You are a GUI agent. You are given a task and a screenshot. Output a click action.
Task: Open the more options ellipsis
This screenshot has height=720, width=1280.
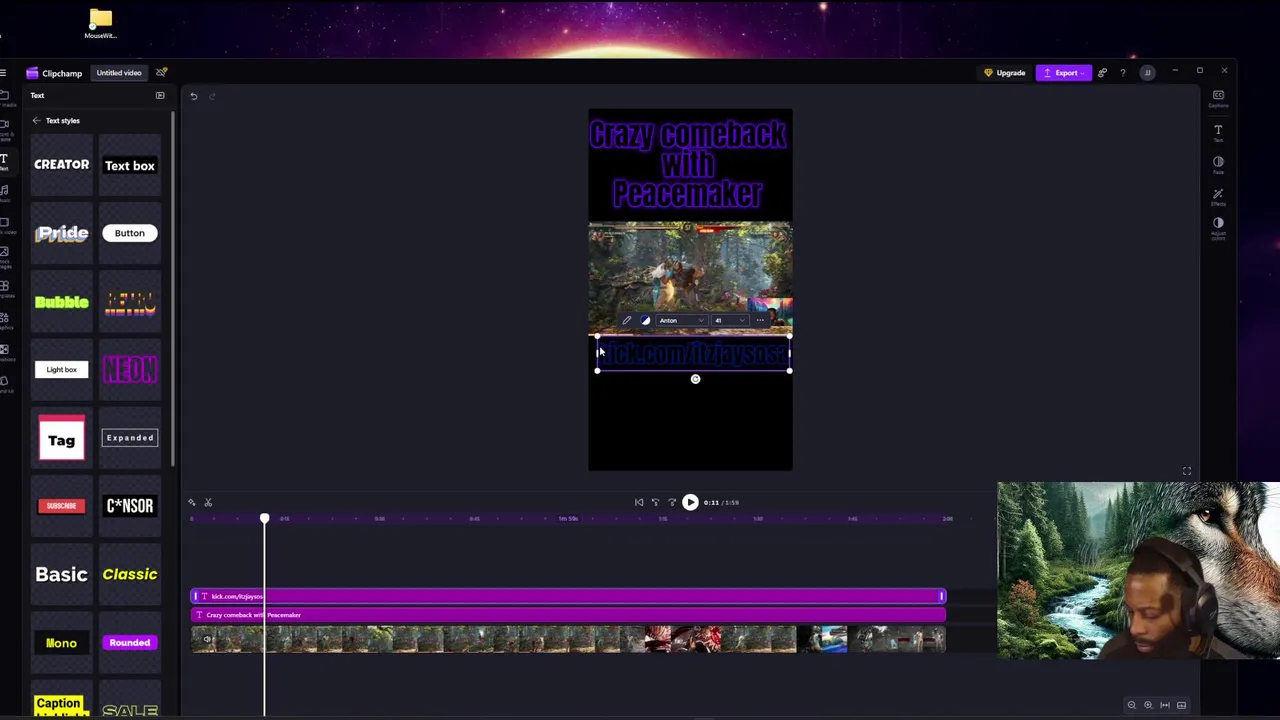pos(761,321)
